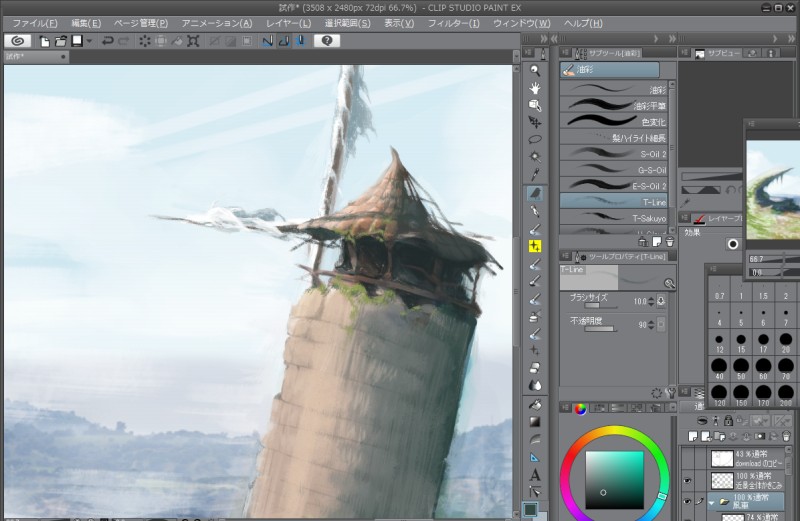The width and height of the screenshot is (800, 521).
Task: Click the 油彩 sub tool group button
Action: pos(610,69)
